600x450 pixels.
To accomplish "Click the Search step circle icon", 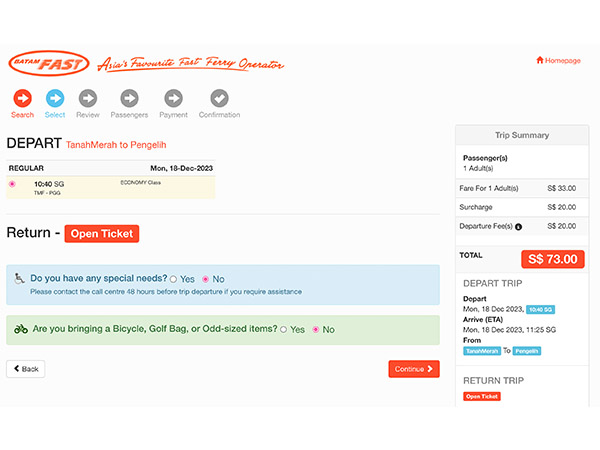I will click(x=22, y=98).
